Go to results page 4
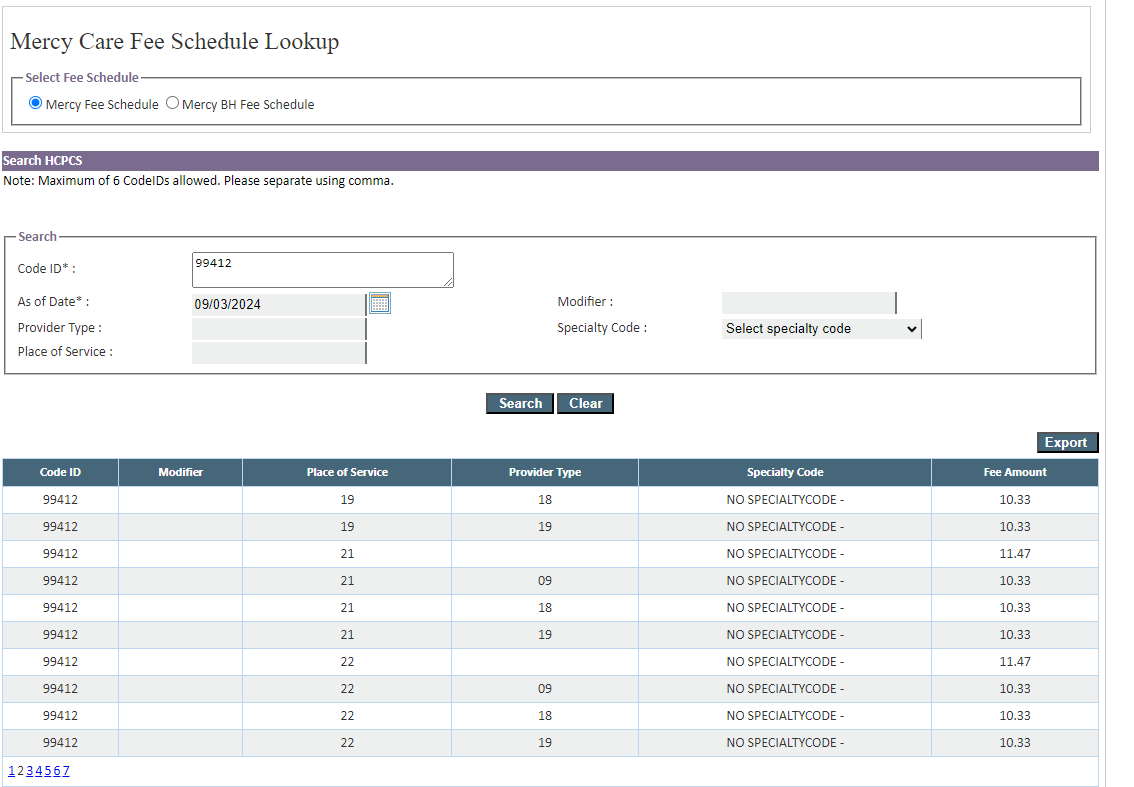The height and width of the screenshot is (787, 1134). [38, 771]
